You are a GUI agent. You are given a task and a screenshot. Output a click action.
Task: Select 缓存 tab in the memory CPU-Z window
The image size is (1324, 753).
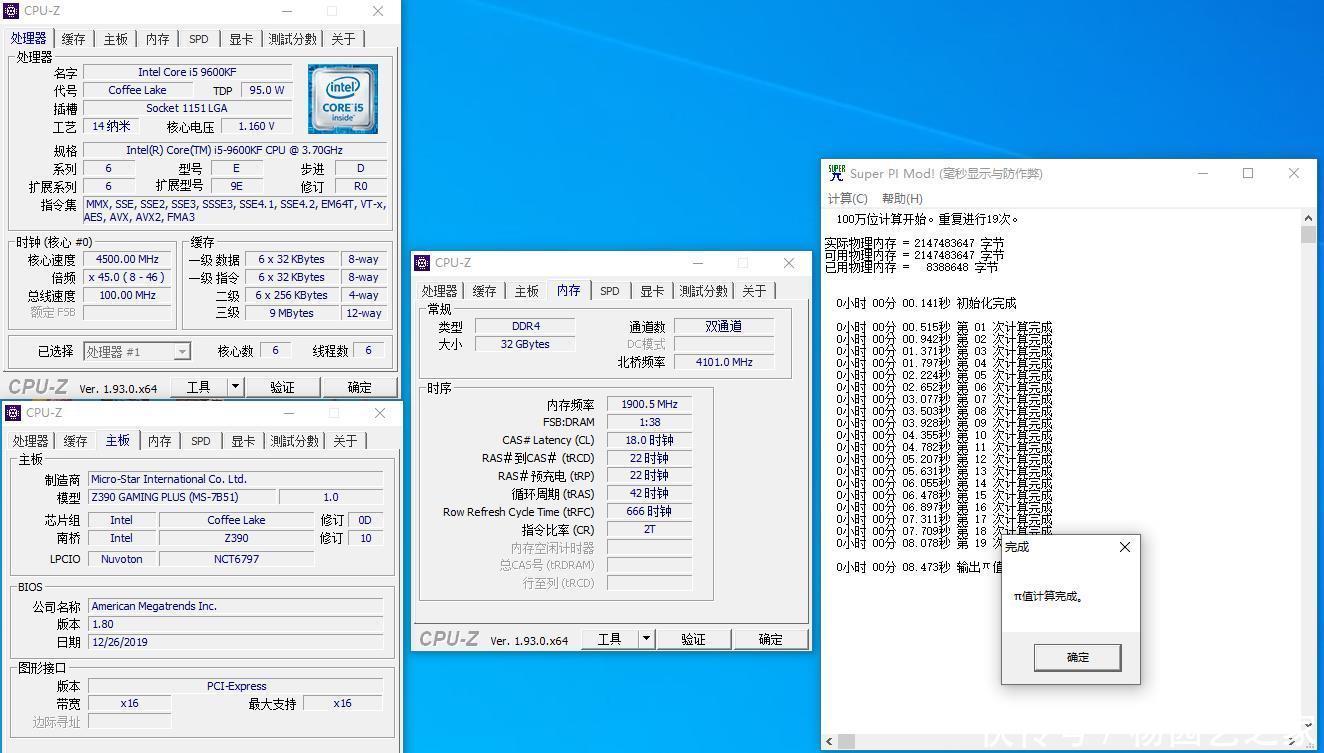click(x=485, y=291)
